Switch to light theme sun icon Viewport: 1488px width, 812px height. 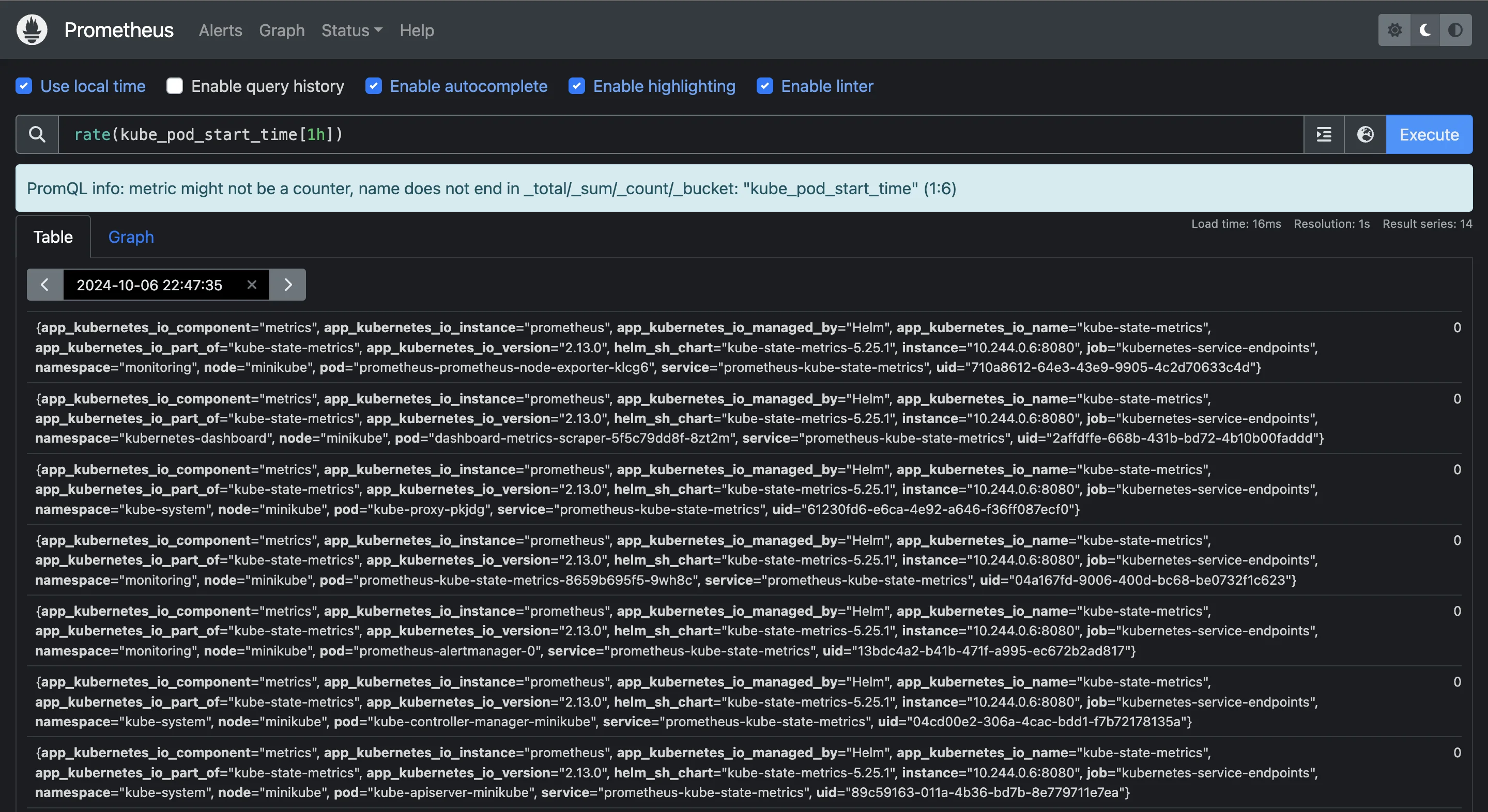coord(1394,30)
